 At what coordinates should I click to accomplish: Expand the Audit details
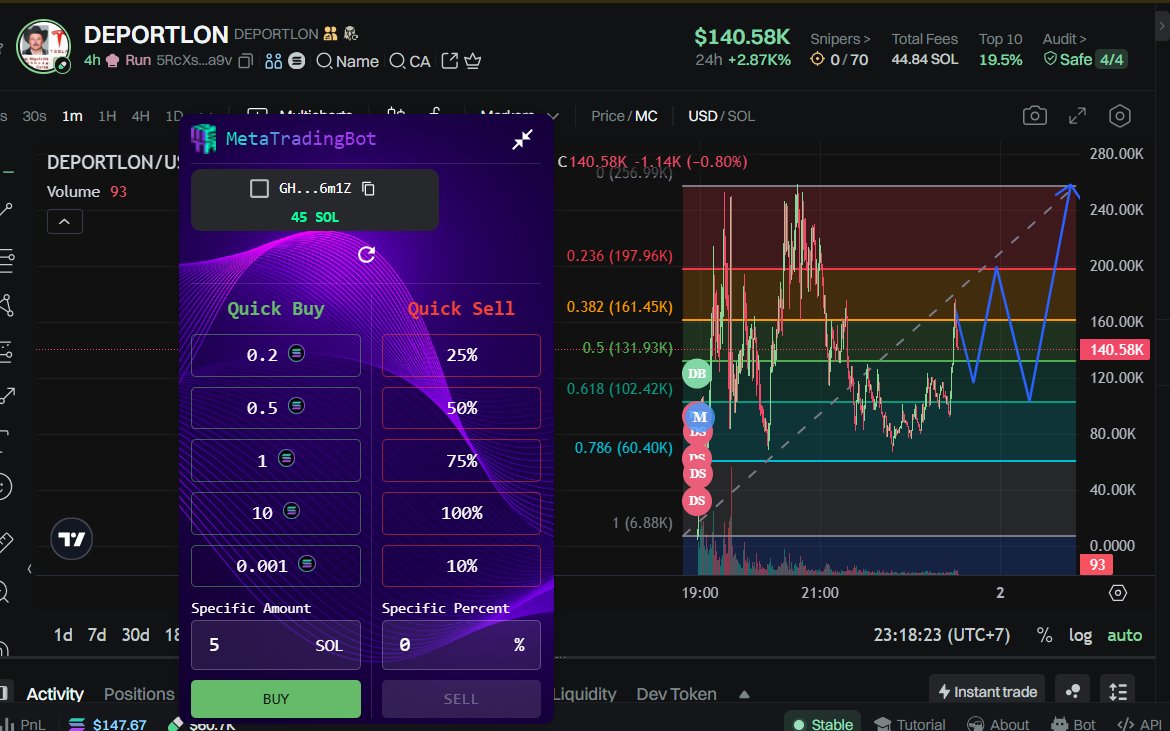1064,39
